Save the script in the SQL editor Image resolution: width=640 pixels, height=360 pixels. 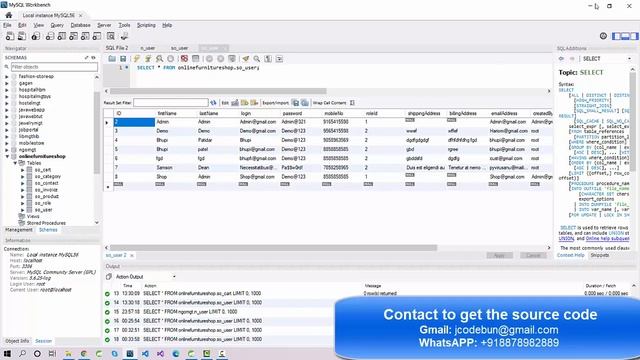pyautogui.click(x=123, y=59)
